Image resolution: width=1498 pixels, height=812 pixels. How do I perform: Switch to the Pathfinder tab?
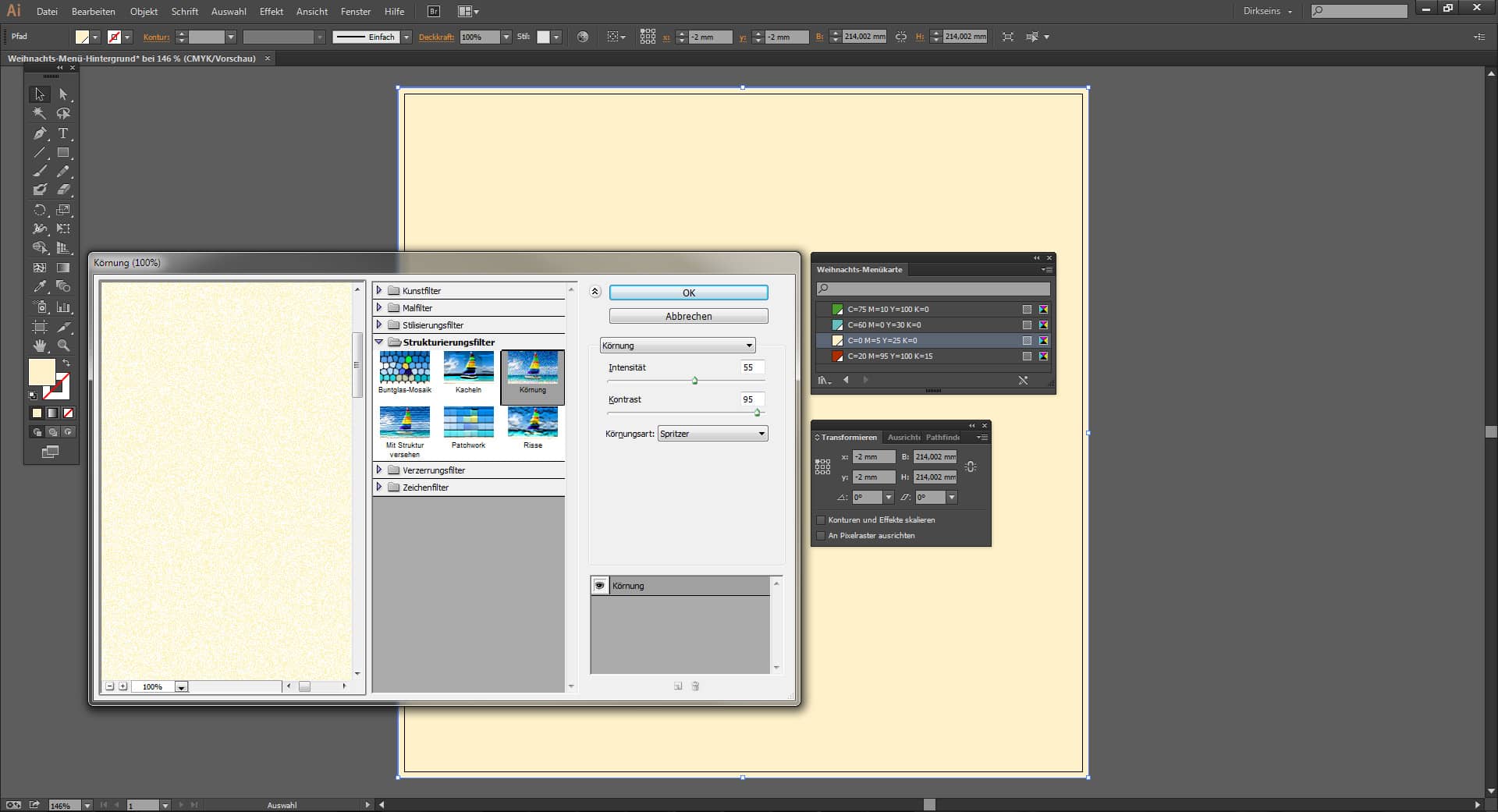(x=942, y=438)
